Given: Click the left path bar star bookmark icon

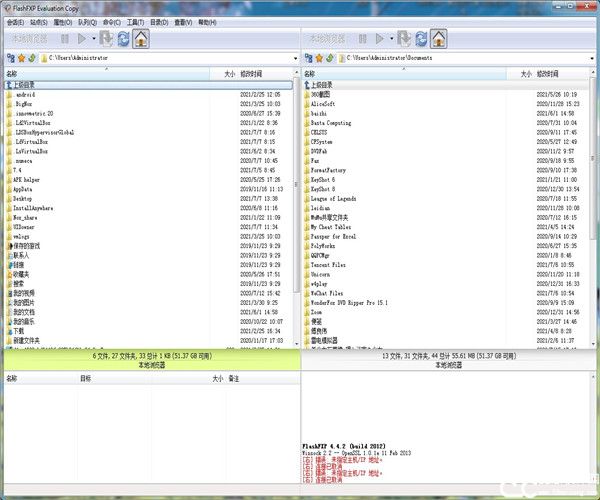Looking at the screenshot, I should [x=20, y=58].
